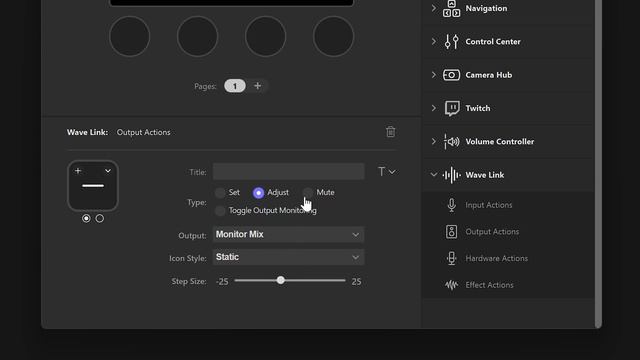640x360 pixels.
Task: Click the Camera Hub icon
Action: pyautogui.click(x=451, y=75)
